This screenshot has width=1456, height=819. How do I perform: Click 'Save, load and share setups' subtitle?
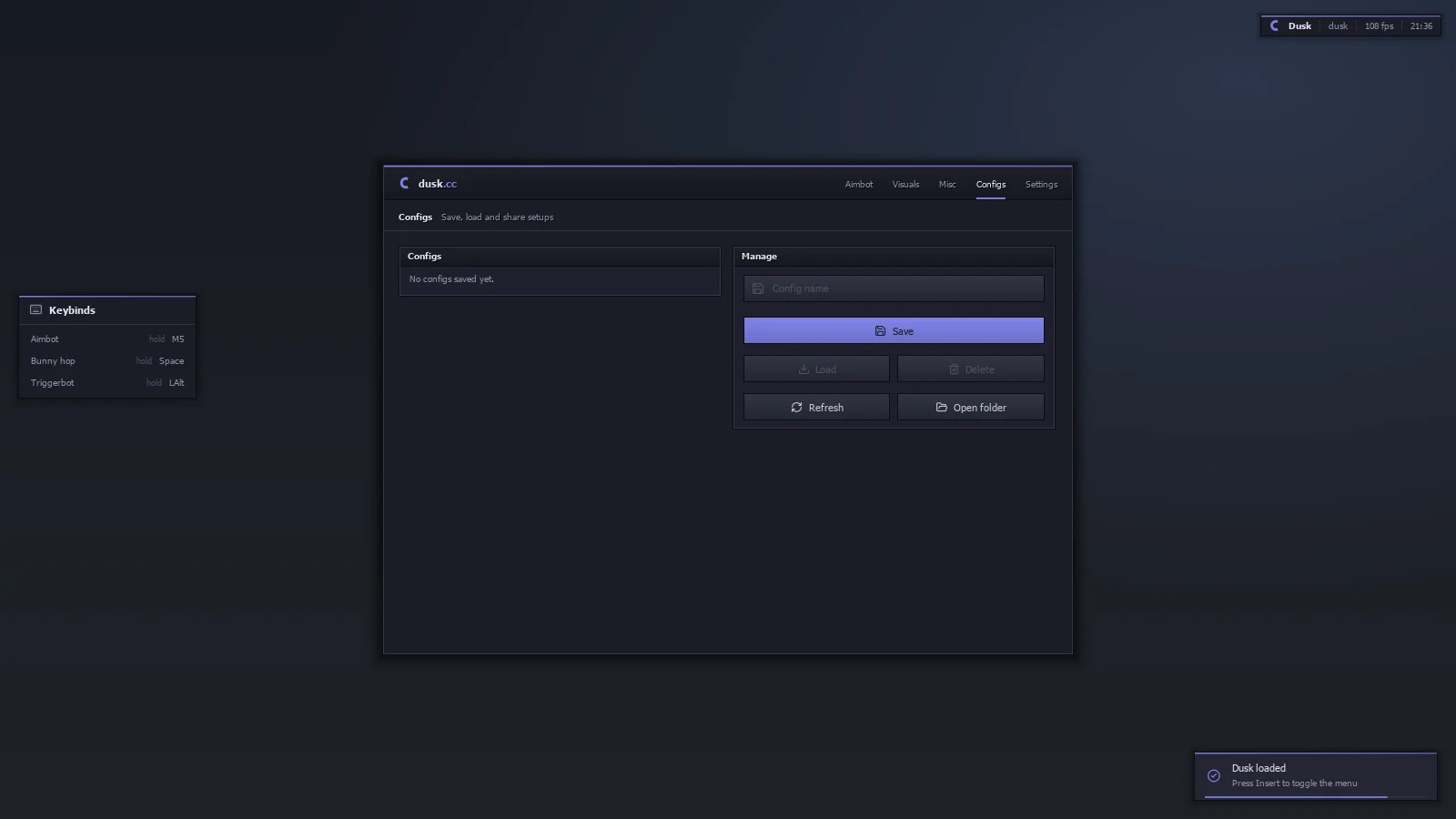point(497,217)
